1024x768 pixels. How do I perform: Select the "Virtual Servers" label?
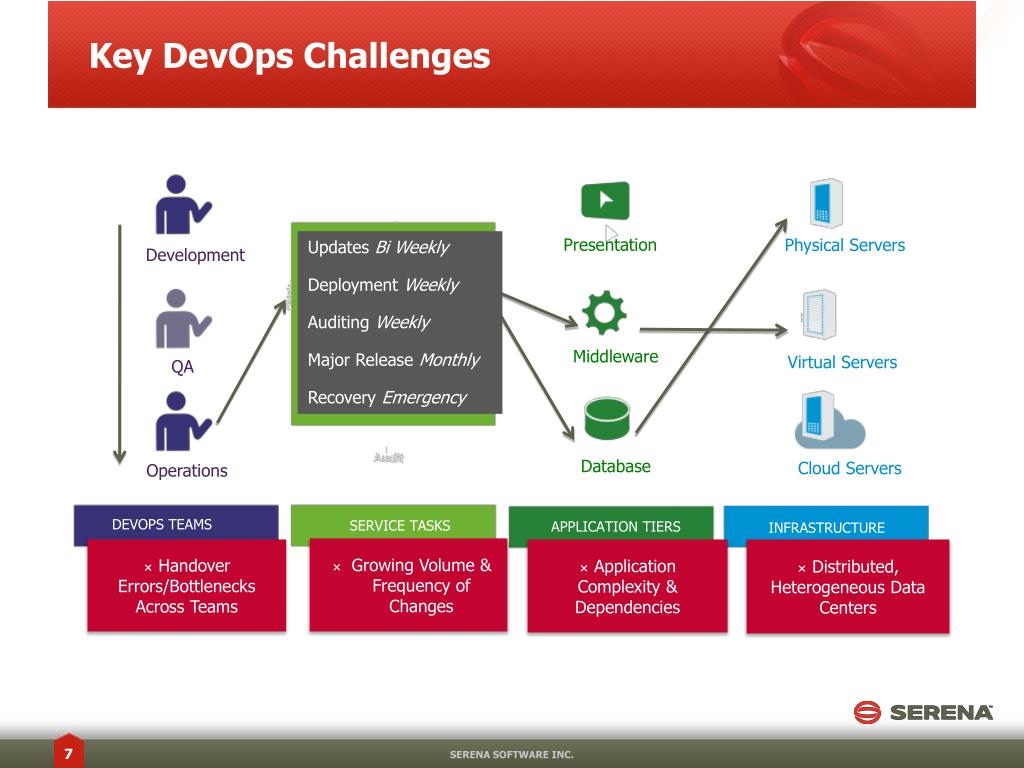[x=842, y=362]
